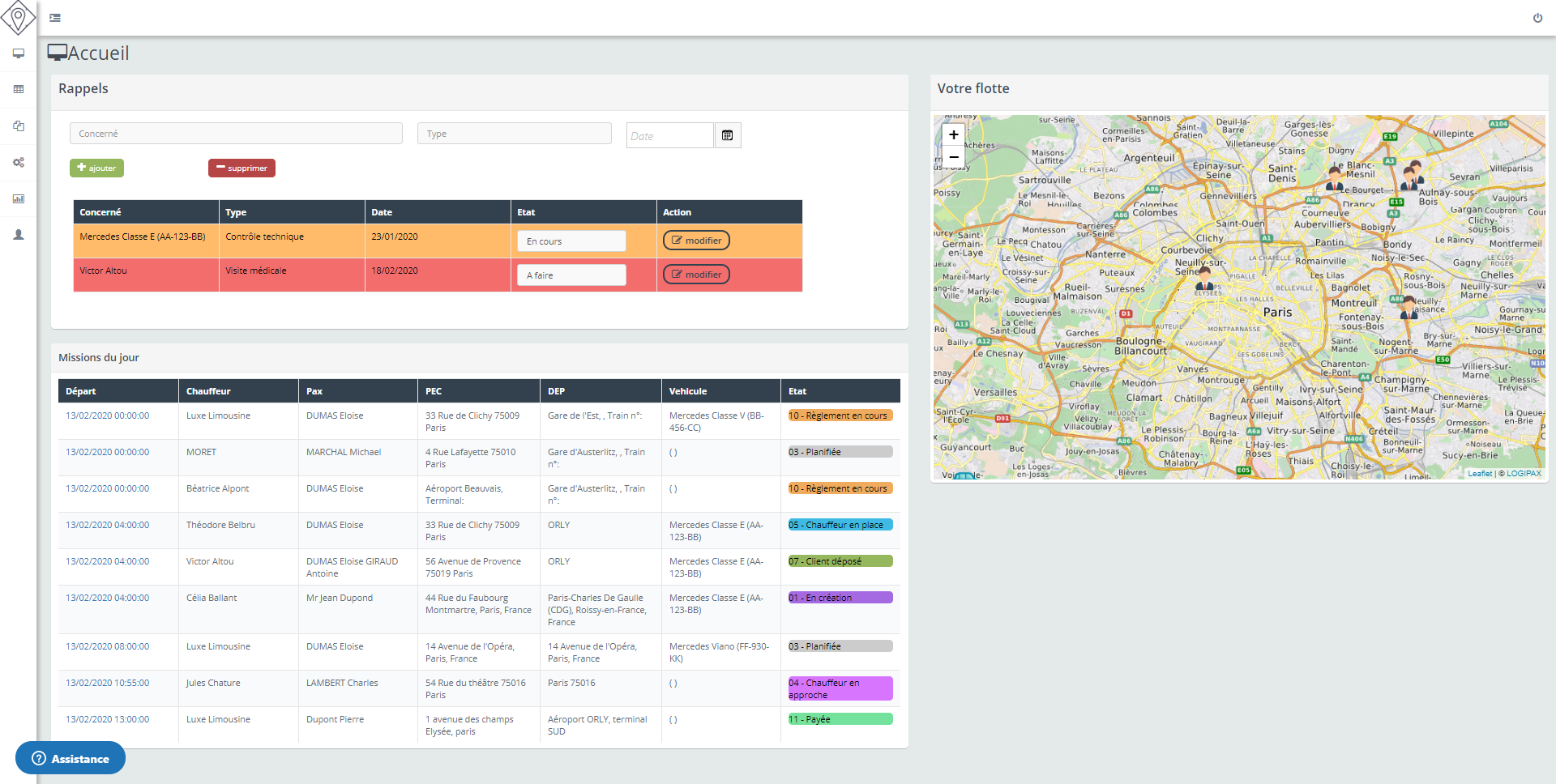Open the user profile sidebar icon
This screenshot has height=784, width=1556.
(x=18, y=235)
